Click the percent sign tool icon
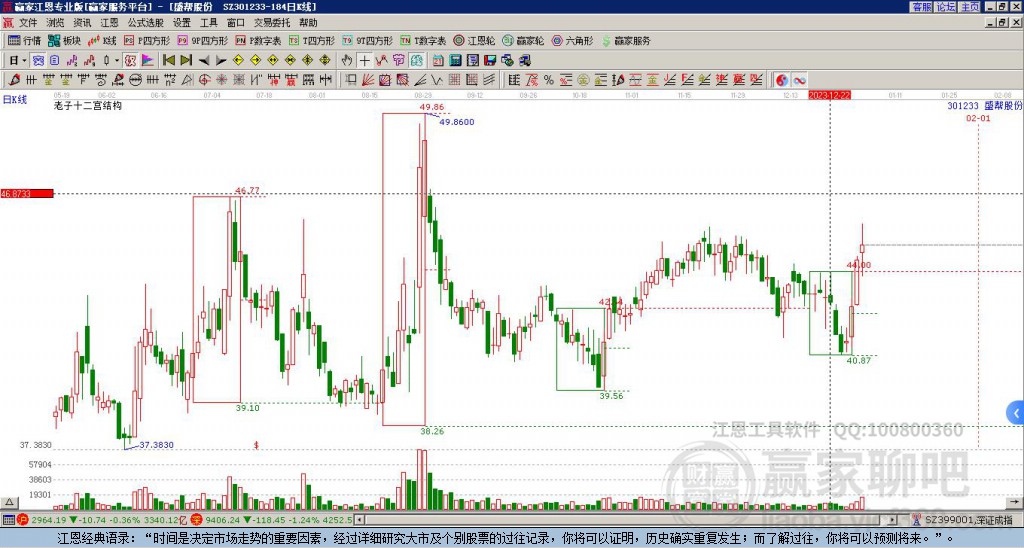Image resolution: width=1024 pixels, height=548 pixels. pyautogui.click(x=549, y=80)
